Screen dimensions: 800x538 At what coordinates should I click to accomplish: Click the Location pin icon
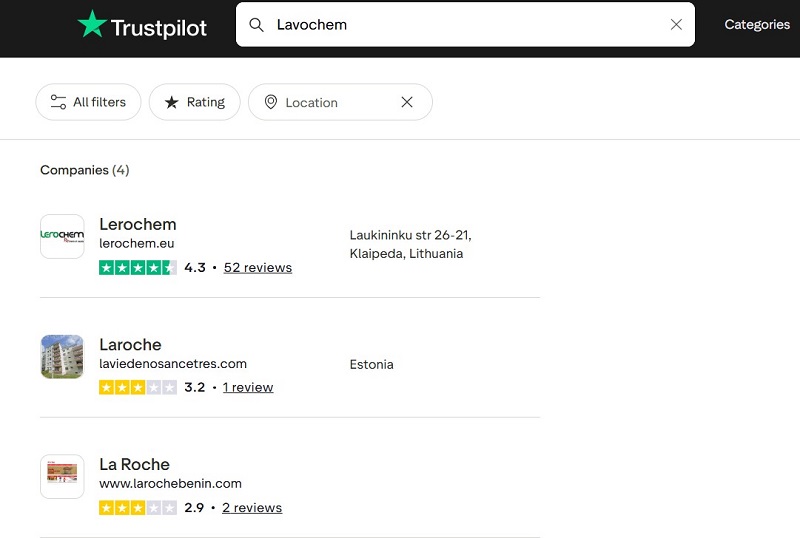pos(270,102)
